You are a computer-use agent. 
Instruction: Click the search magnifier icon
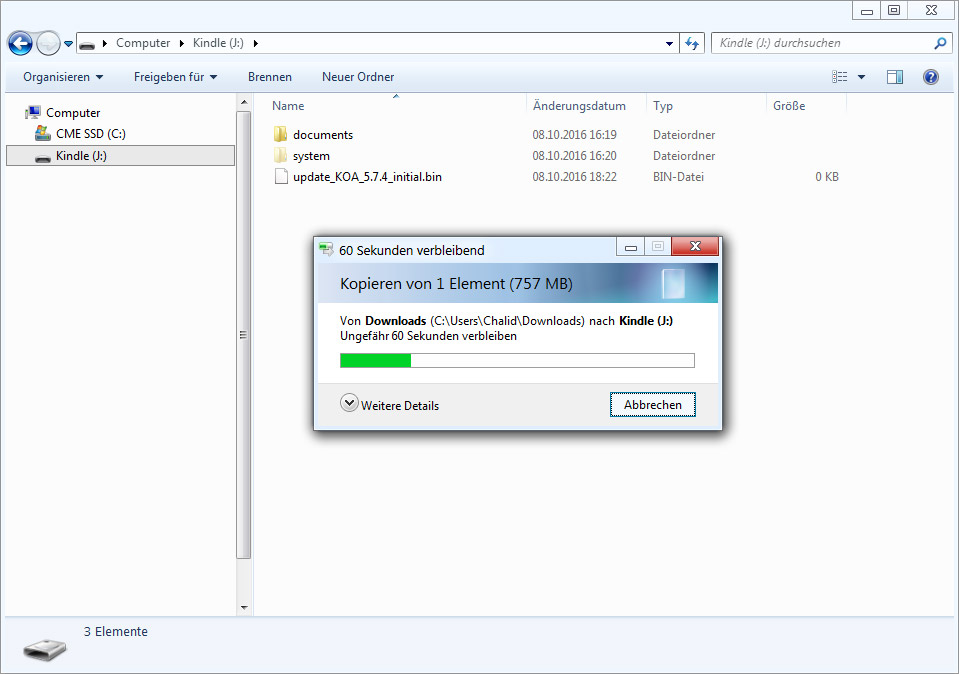(940, 43)
